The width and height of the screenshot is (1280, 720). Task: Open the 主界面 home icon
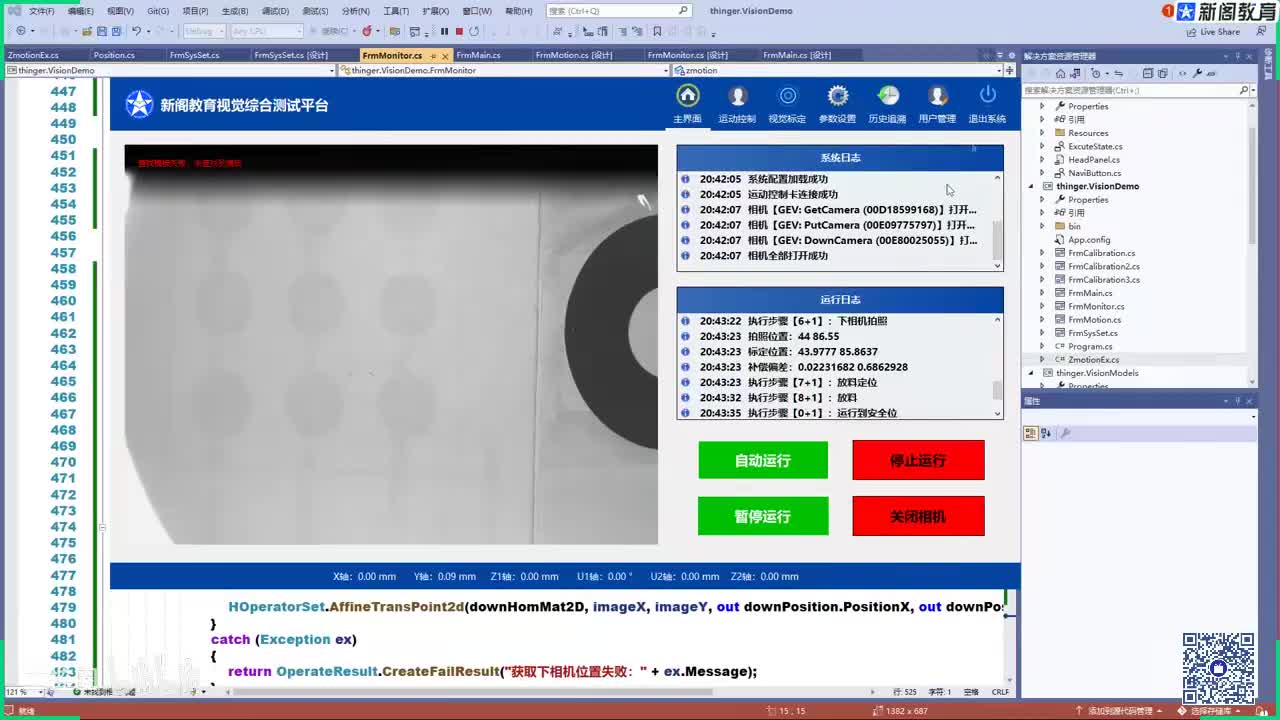pos(687,96)
